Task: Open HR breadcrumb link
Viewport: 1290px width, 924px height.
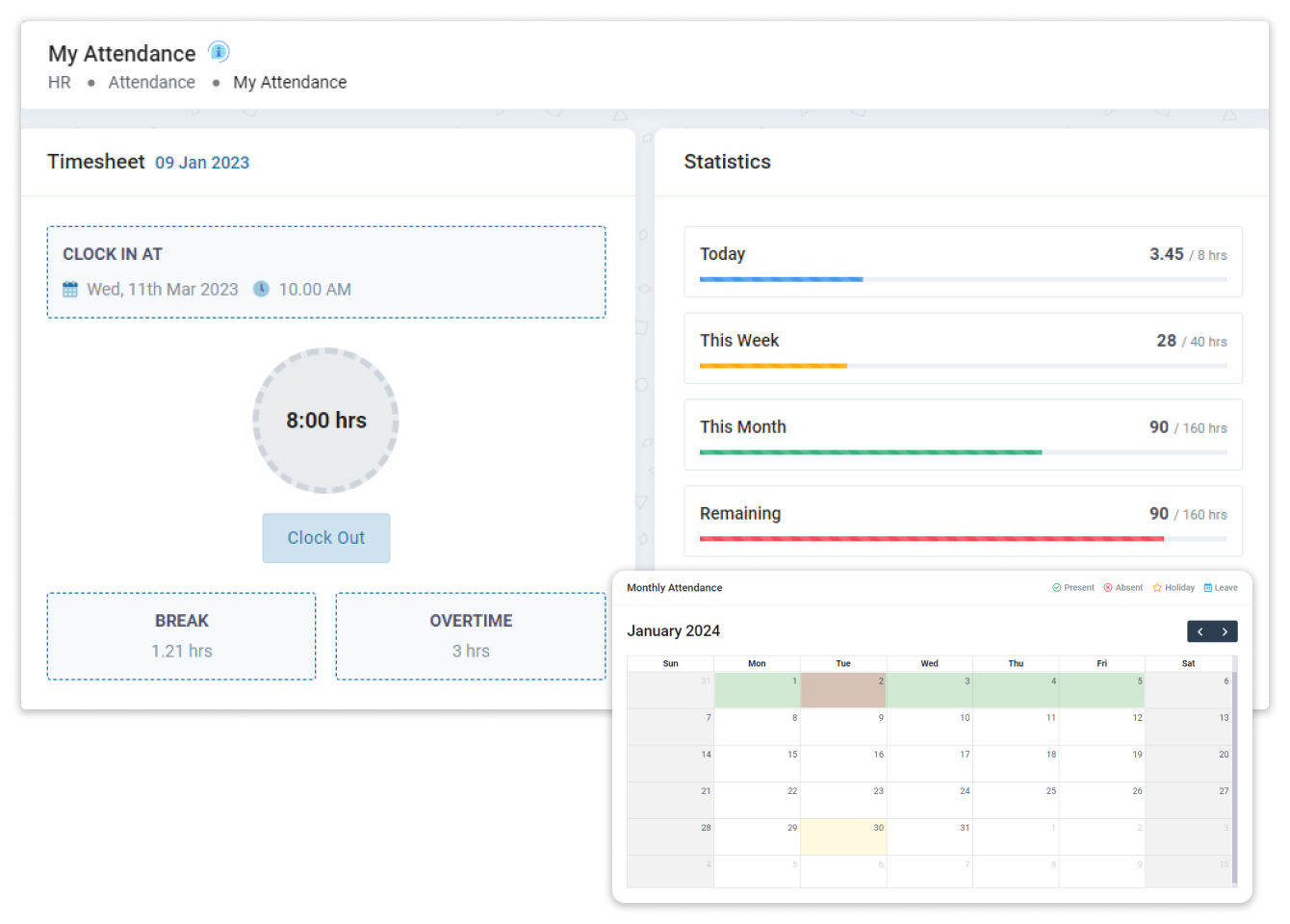Action: [60, 83]
